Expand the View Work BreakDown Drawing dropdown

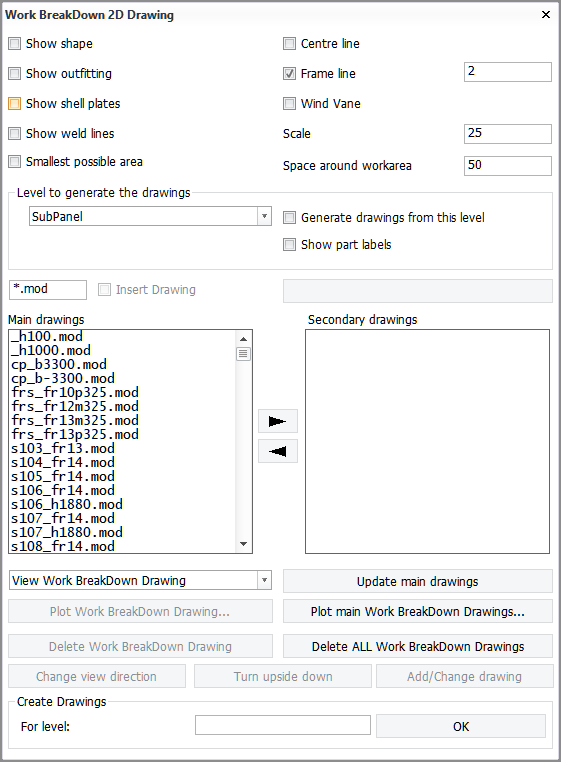[140, 580]
